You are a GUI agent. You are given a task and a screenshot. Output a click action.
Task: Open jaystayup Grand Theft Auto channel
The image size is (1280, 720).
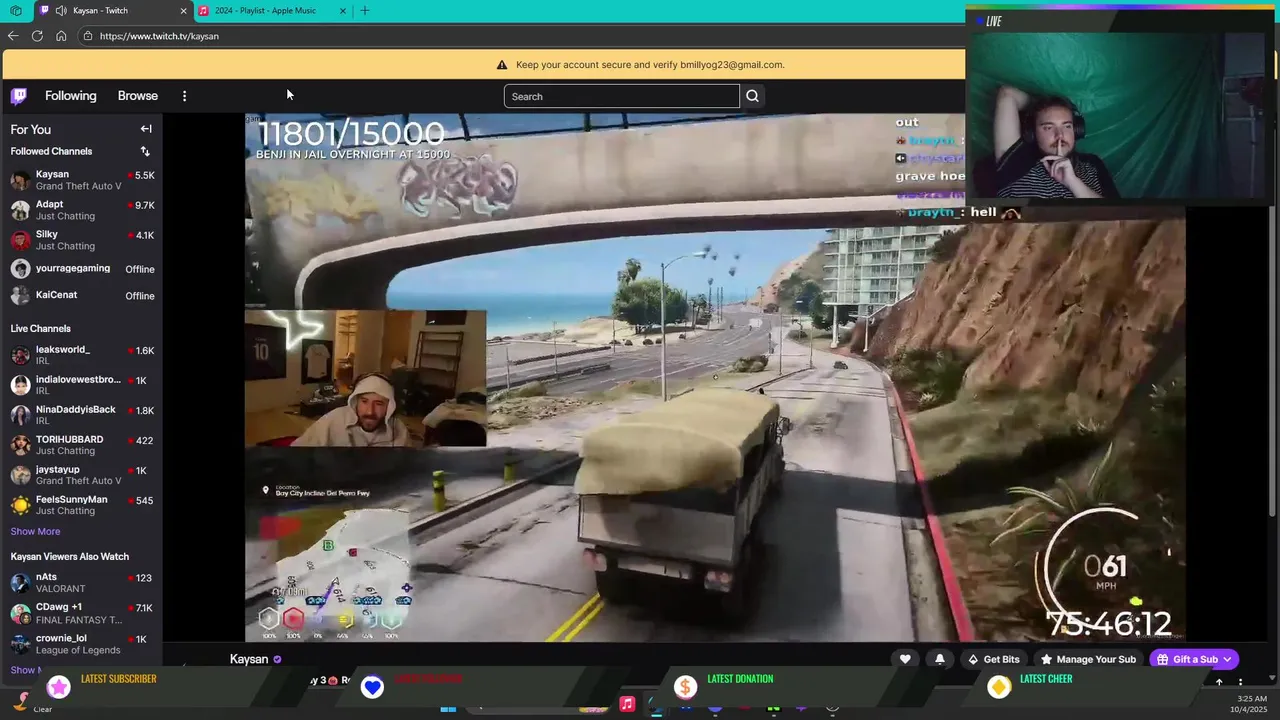(82, 475)
